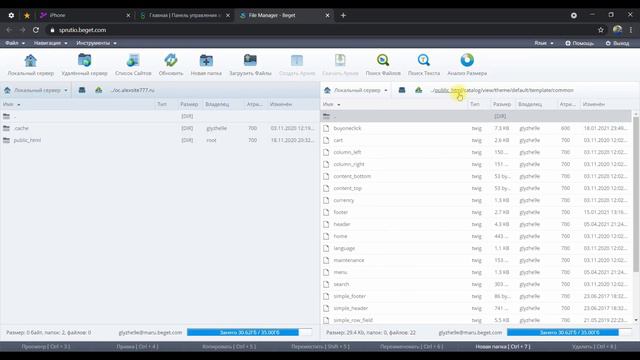Click the left panel drive icon
Viewport: 640px width, 360px height.
coord(82,90)
